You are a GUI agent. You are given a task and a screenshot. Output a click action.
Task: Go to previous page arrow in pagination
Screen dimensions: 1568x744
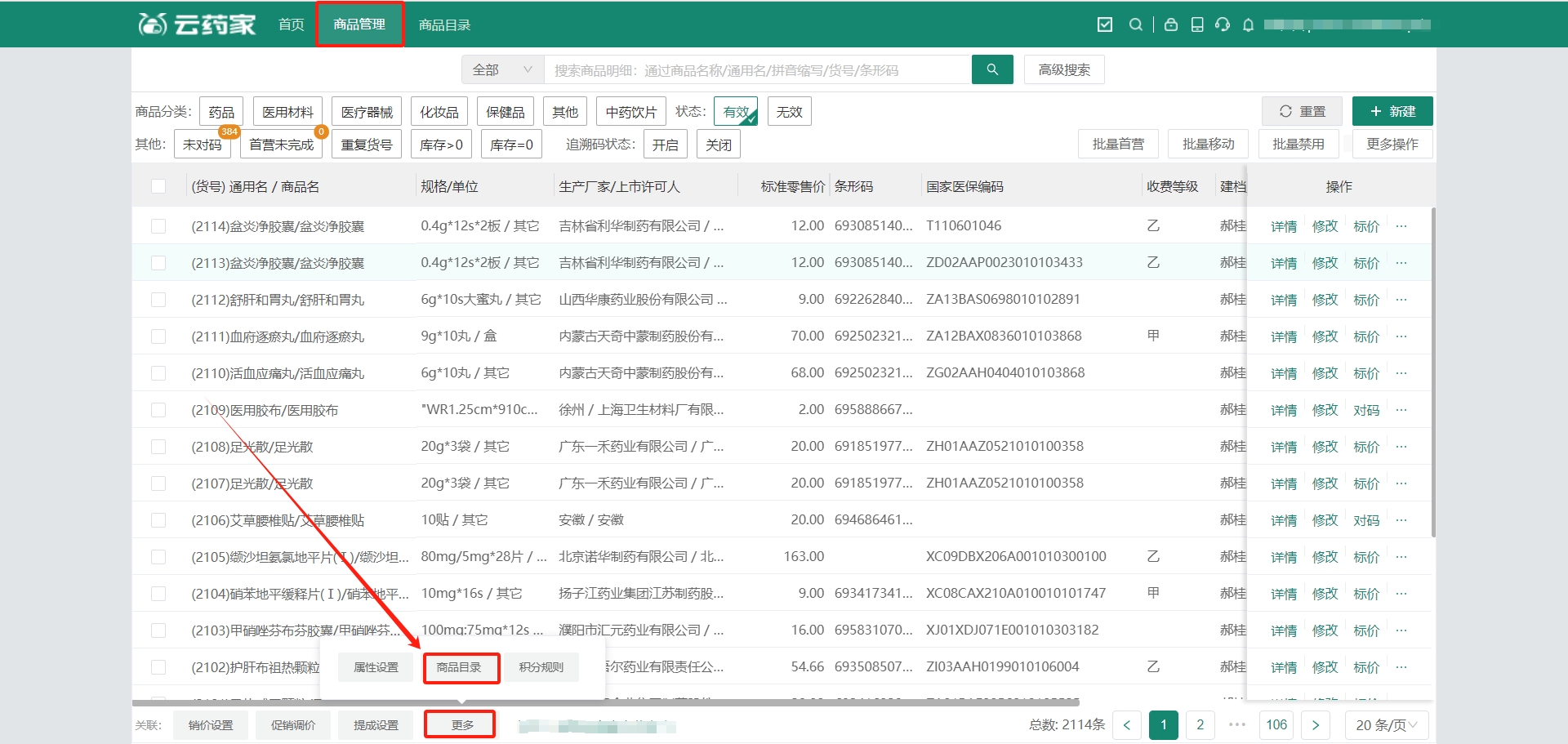tap(1126, 724)
